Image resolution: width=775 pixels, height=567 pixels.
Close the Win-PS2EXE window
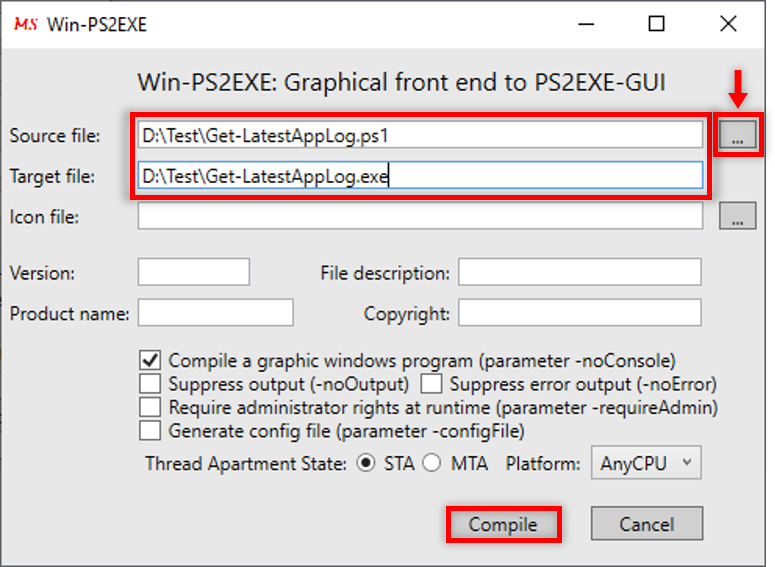click(x=728, y=24)
